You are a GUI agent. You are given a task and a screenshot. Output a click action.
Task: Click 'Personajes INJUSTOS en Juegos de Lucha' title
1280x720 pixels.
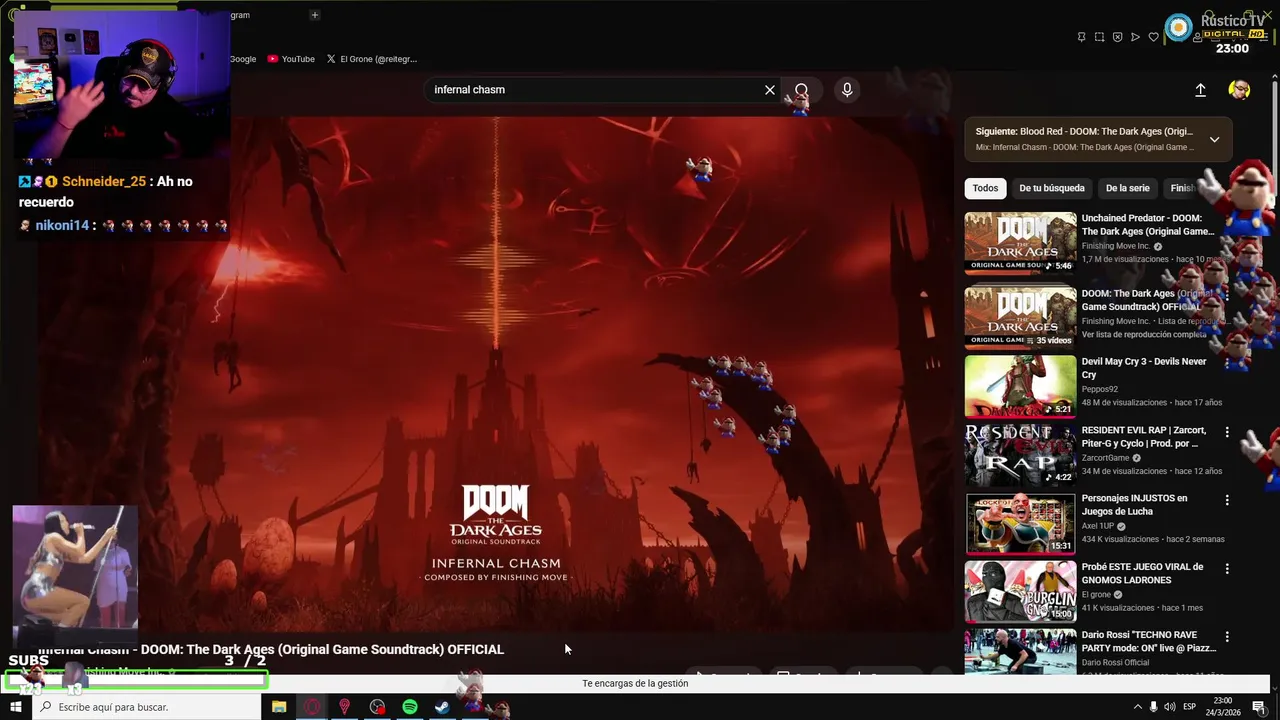tap(1134, 505)
